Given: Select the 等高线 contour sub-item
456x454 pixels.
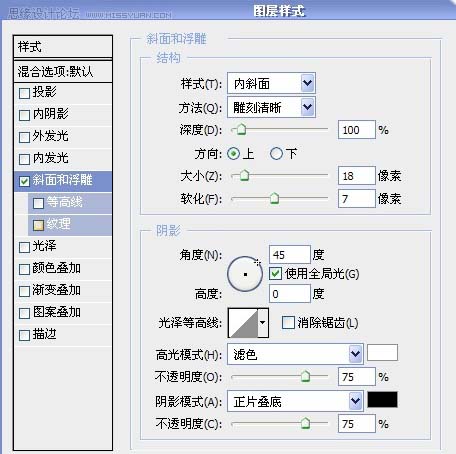Looking at the screenshot, I should point(69,202).
